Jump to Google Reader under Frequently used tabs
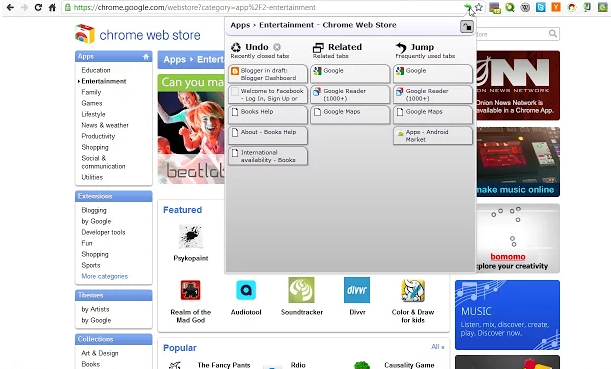Viewport: 611px width, 369px height. click(433, 95)
